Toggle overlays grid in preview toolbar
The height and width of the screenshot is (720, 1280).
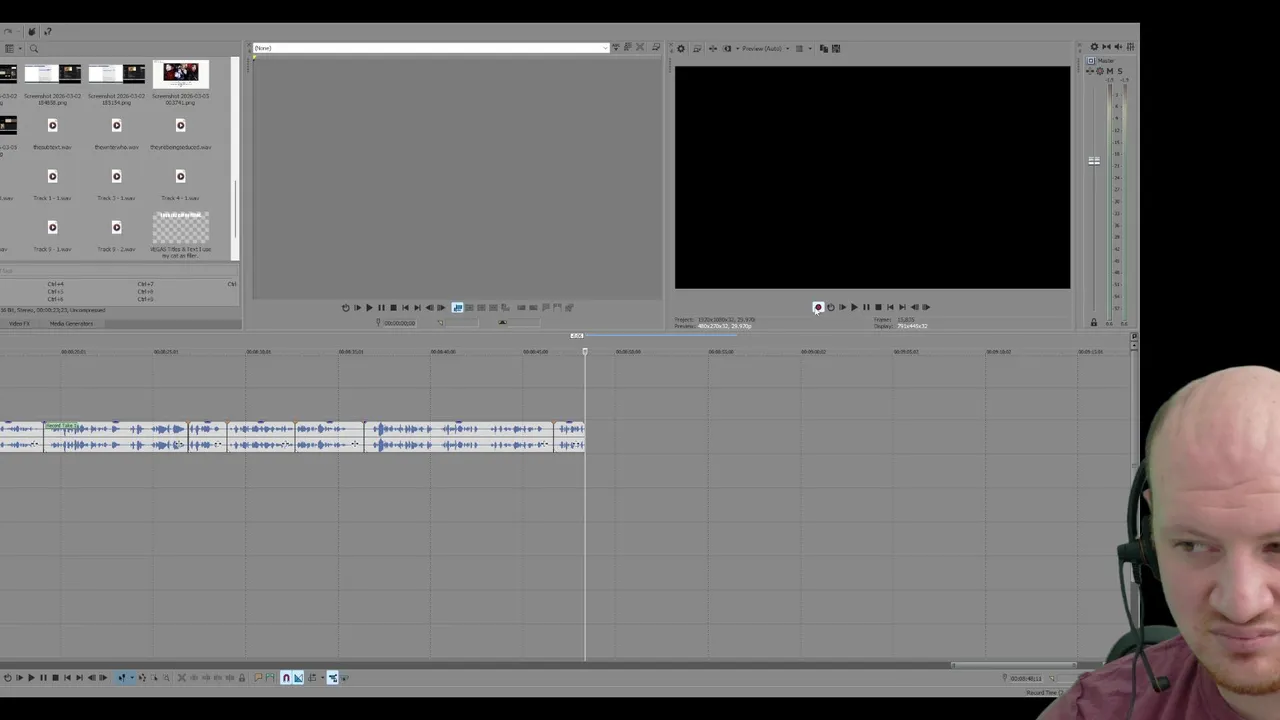799,48
